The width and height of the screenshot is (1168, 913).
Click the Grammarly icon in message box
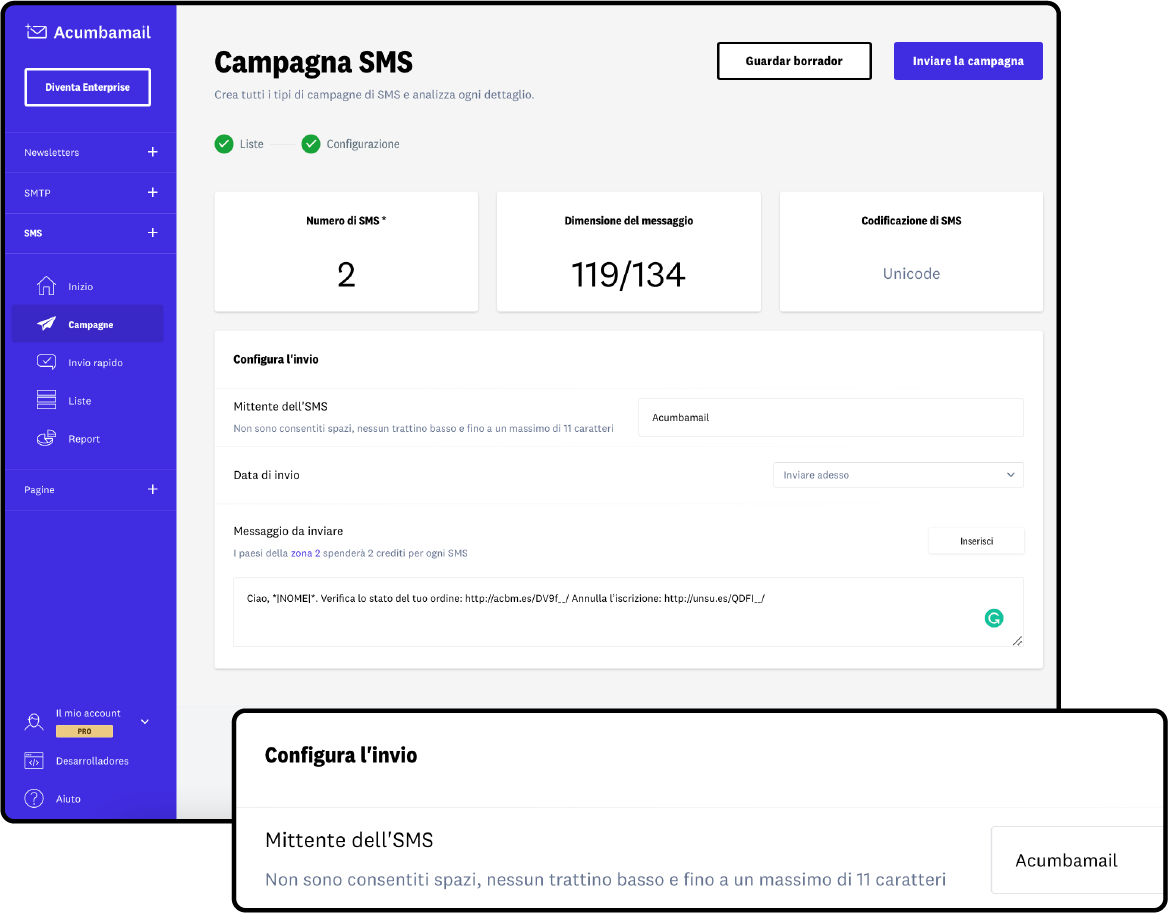(993, 618)
